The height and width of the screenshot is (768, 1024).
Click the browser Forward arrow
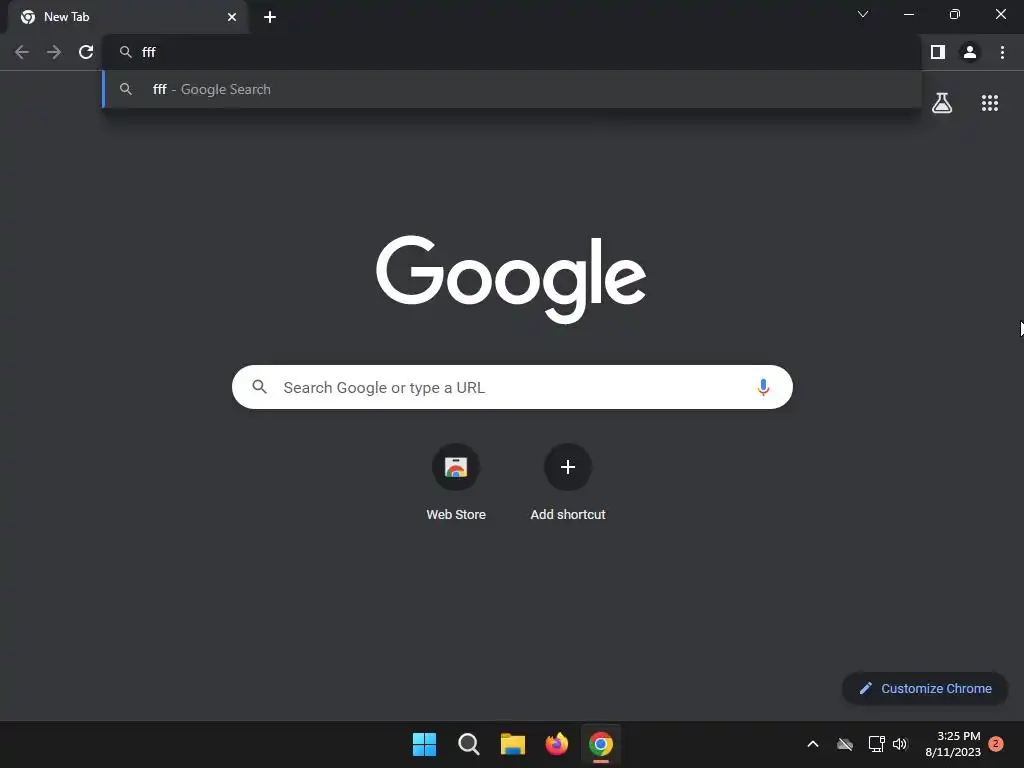(54, 52)
